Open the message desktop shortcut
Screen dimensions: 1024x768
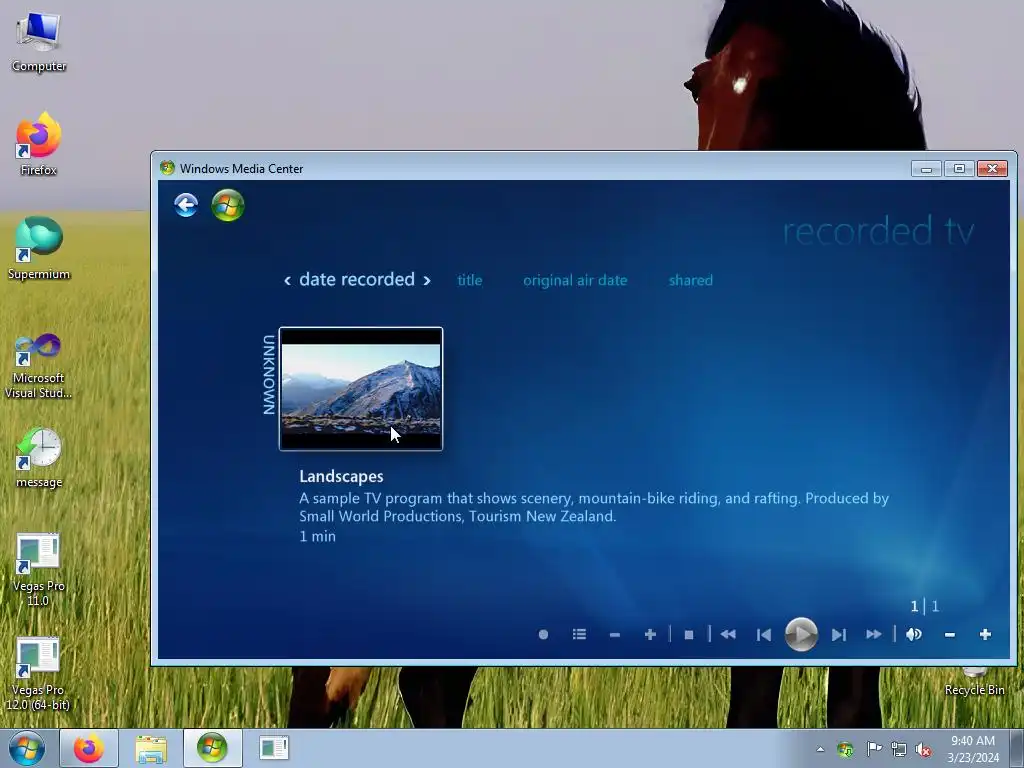coord(39,458)
